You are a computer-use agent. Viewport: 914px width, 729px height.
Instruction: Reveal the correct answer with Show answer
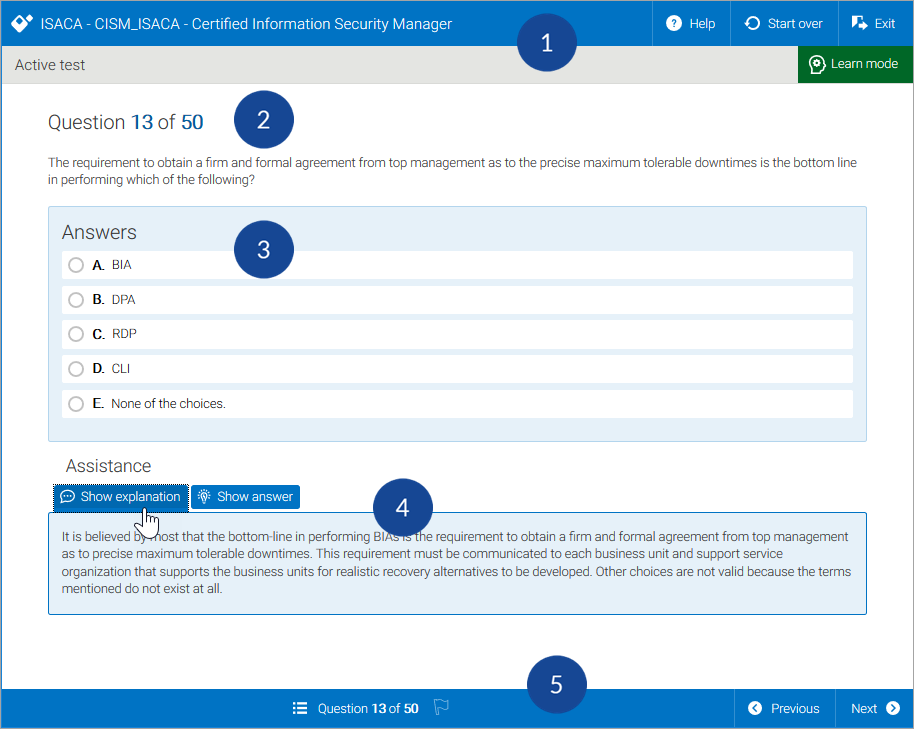245,497
